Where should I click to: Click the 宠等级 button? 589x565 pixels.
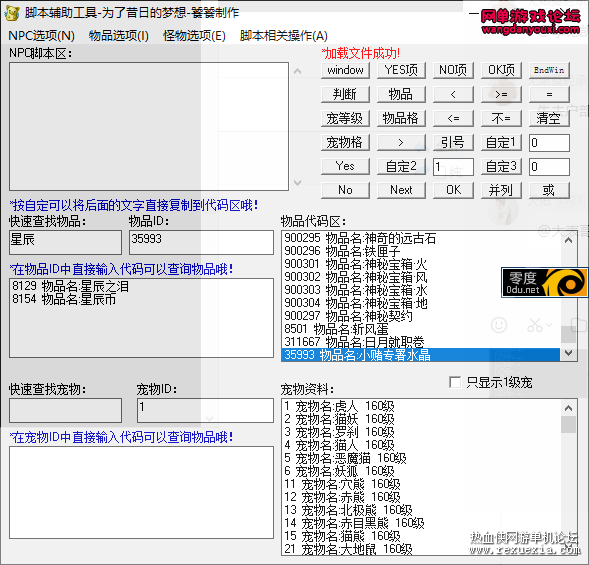coord(345,118)
